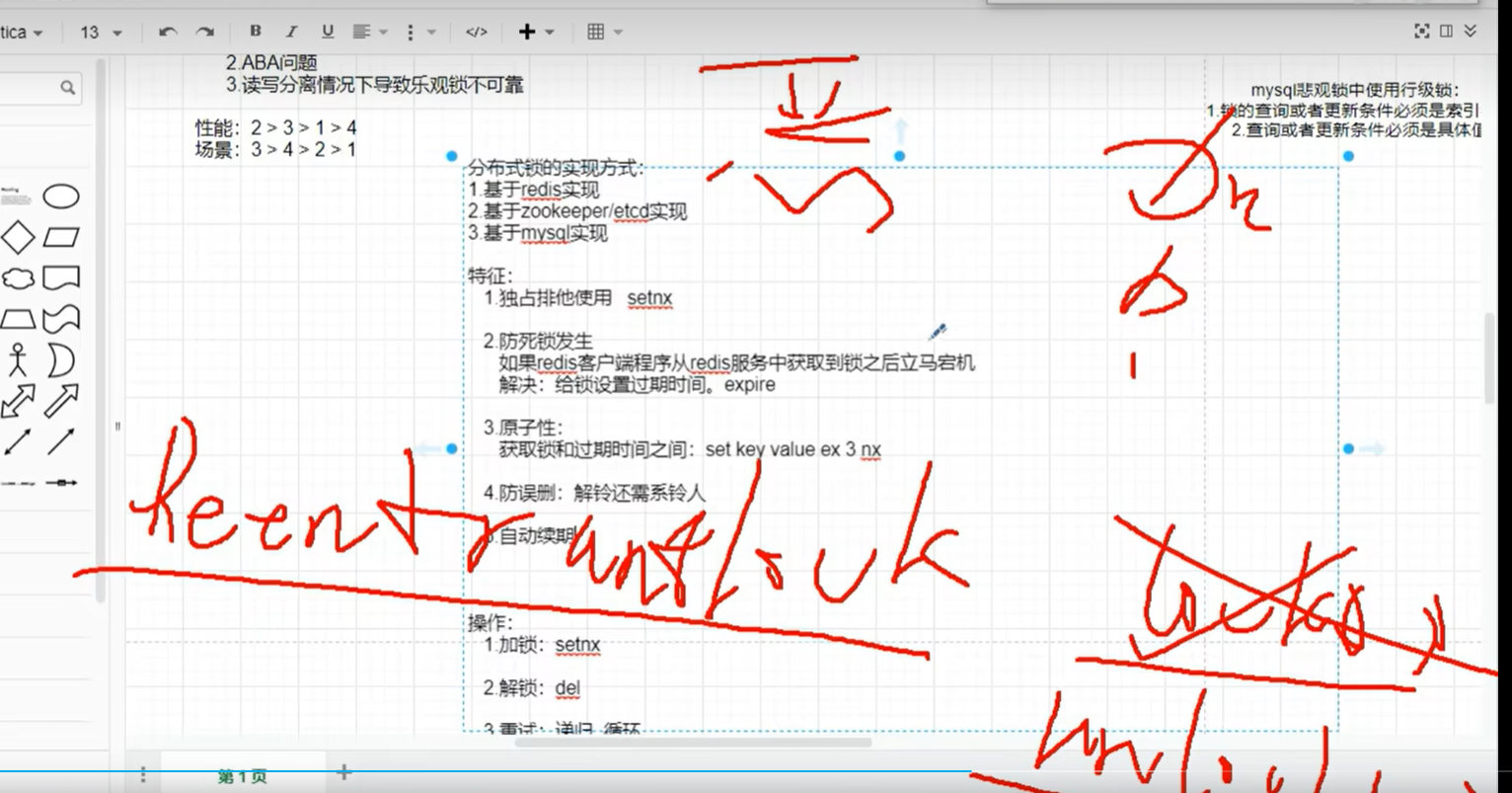Select the diamond shape
The image size is (1512, 793).
coord(18,237)
